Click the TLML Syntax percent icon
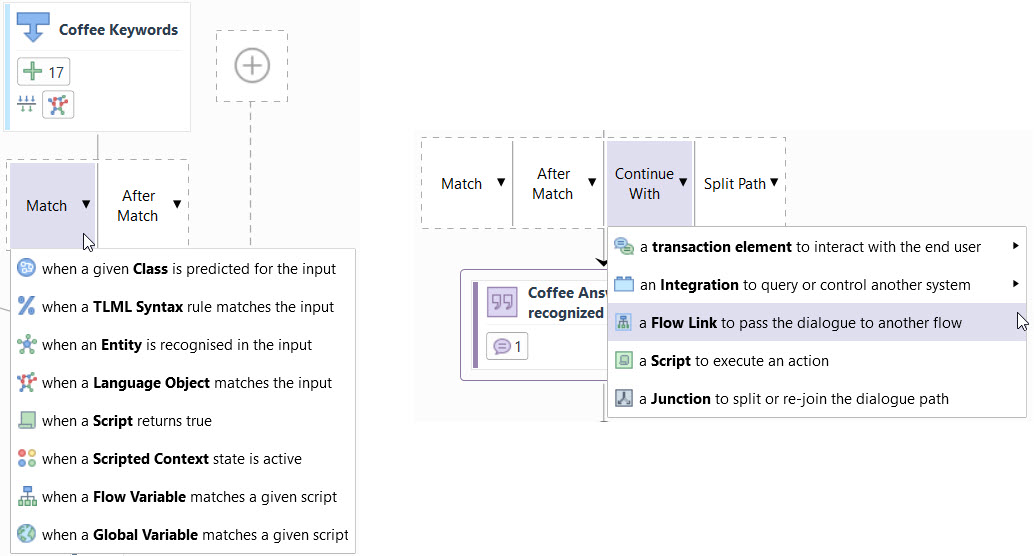This screenshot has height=556, width=1034. (x=27, y=306)
